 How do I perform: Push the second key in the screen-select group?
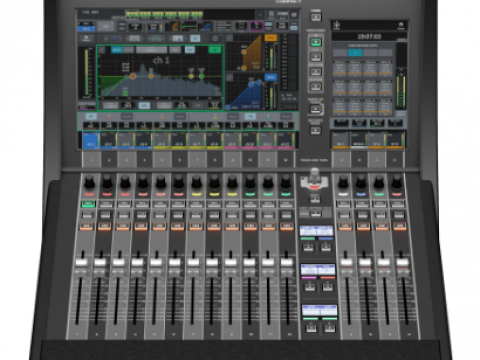click(316, 57)
